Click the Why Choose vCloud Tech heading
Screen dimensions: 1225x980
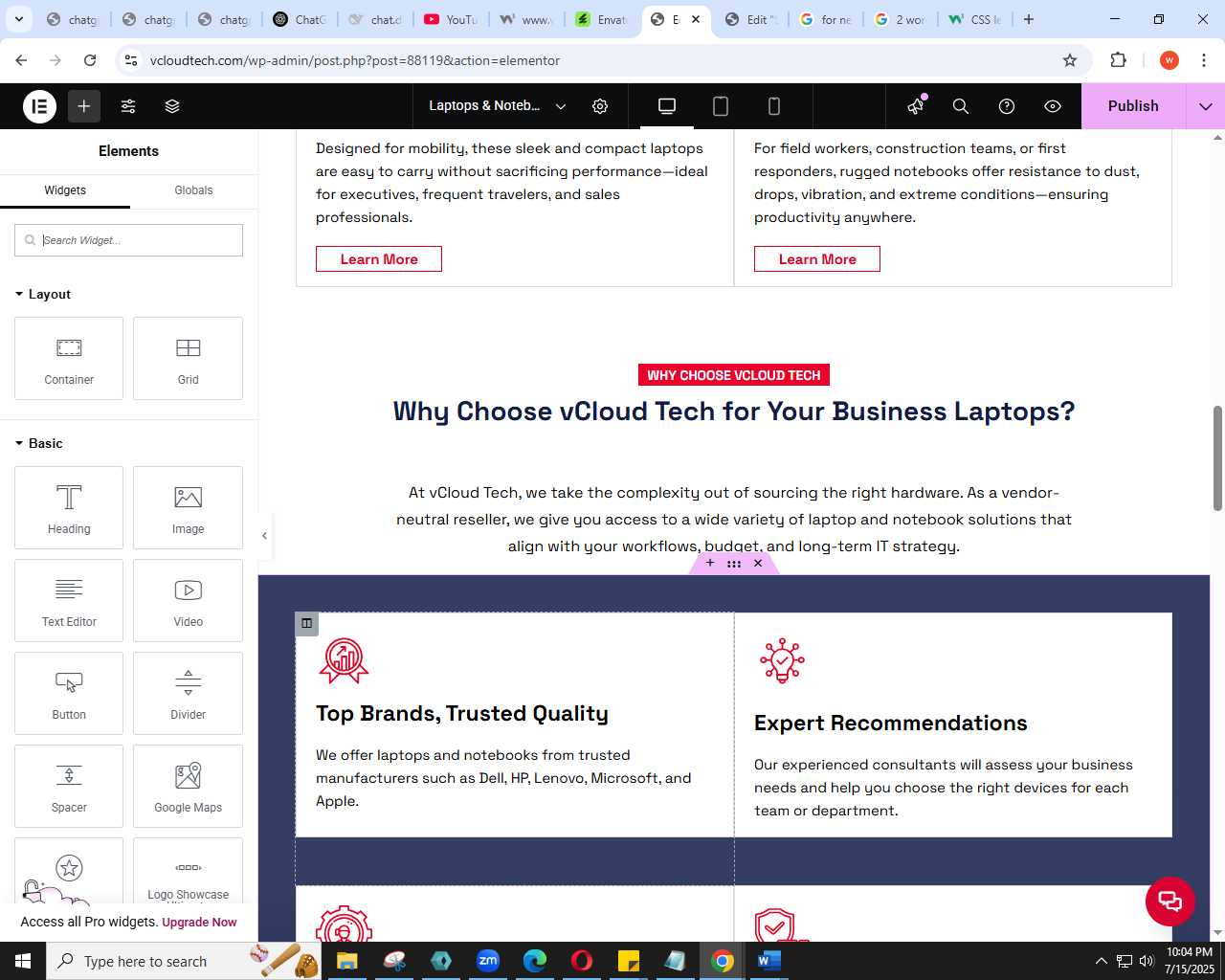click(734, 412)
